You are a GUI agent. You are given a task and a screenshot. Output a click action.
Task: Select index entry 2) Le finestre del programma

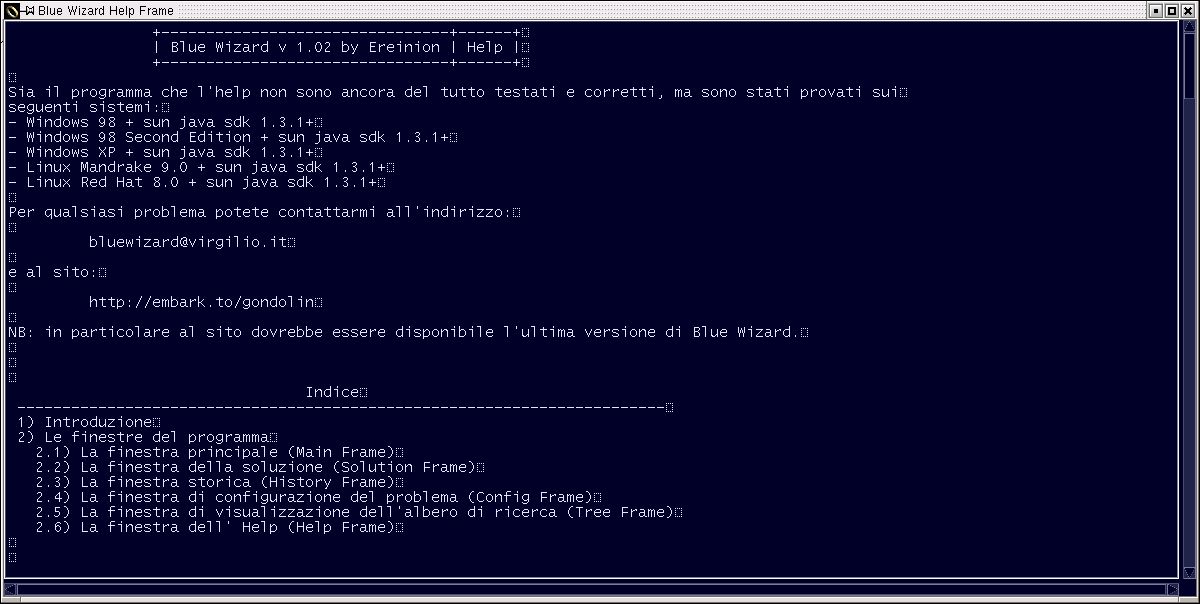143,437
